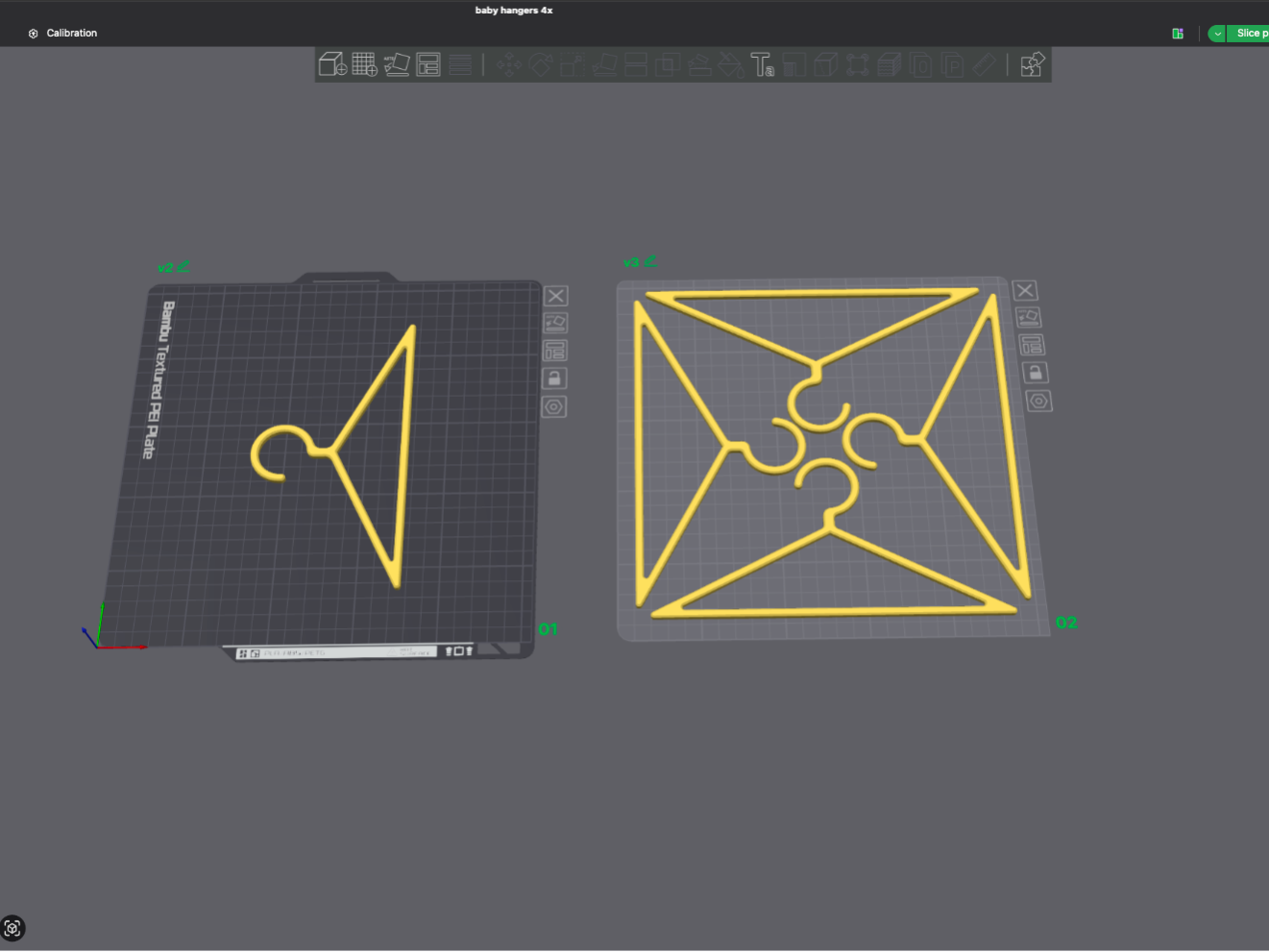Open the Assembly view puzzle icon

tap(1033, 64)
